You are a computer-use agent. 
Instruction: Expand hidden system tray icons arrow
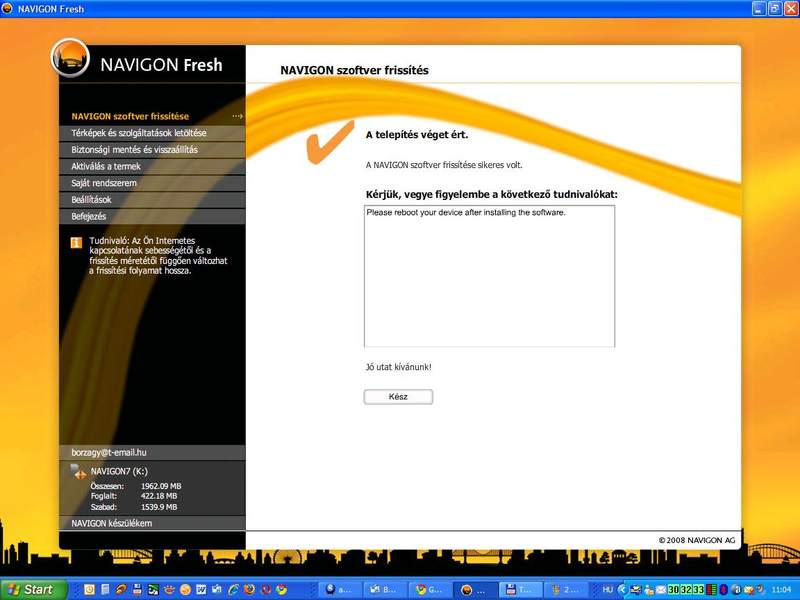point(622,589)
